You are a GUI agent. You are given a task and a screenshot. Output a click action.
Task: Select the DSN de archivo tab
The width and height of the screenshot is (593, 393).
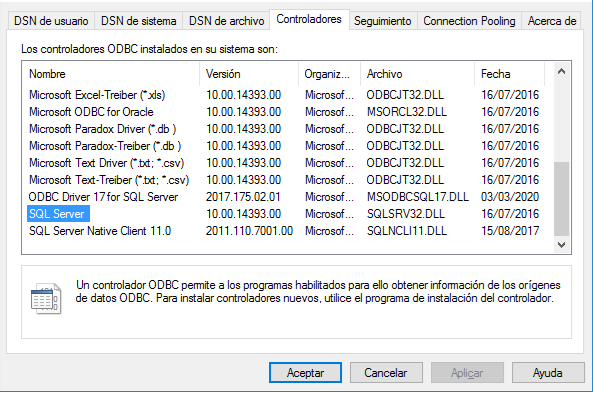tap(226, 21)
